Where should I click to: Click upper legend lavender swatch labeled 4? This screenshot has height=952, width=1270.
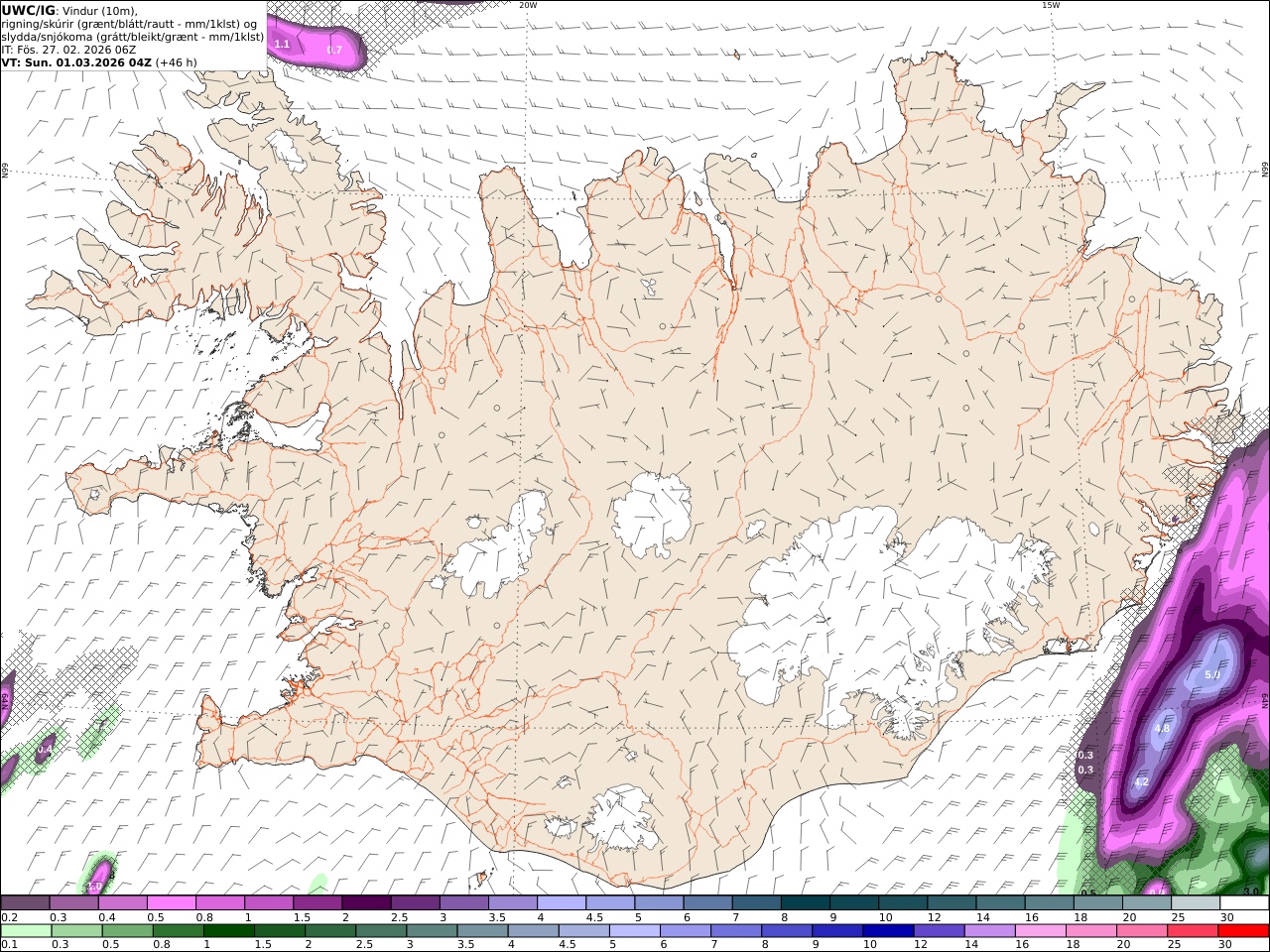pyautogui.click(x=561, y=902)
